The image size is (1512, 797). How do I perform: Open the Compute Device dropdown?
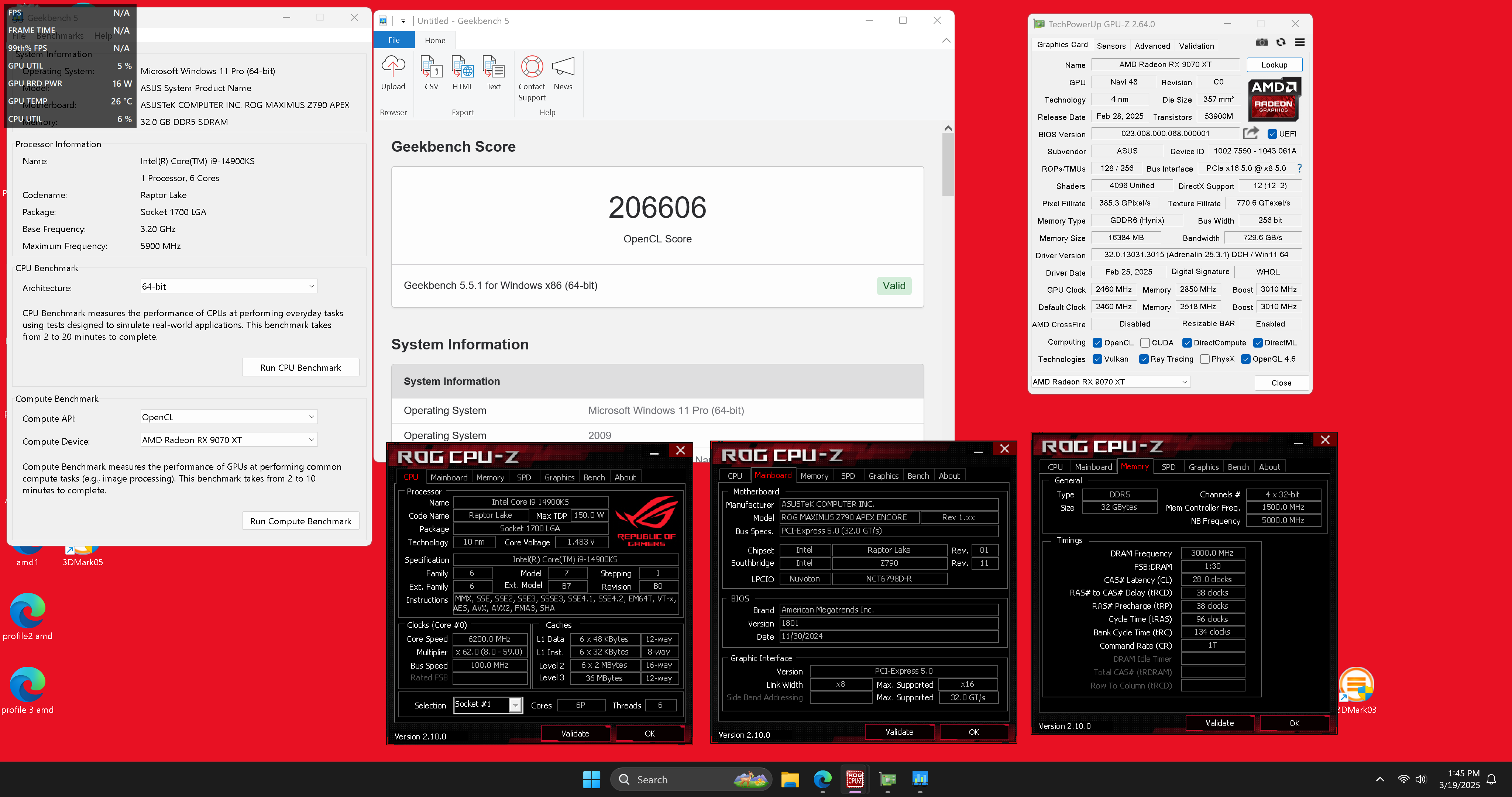[x=229, y=440]
